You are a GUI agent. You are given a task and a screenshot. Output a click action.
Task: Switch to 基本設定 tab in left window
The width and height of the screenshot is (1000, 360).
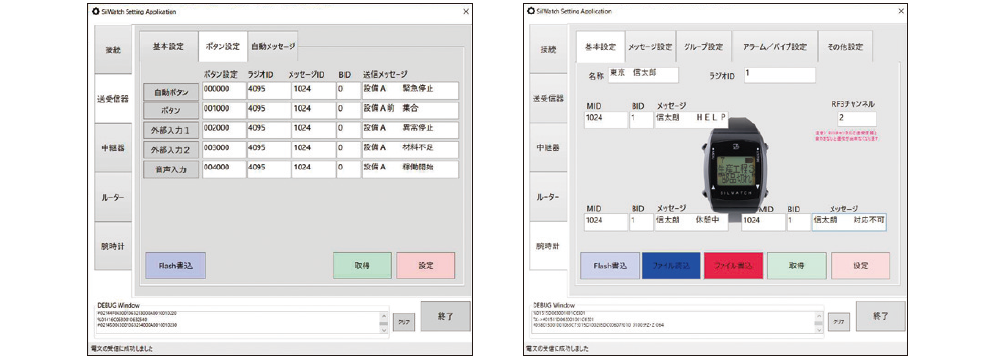click(x=168, y=47)
